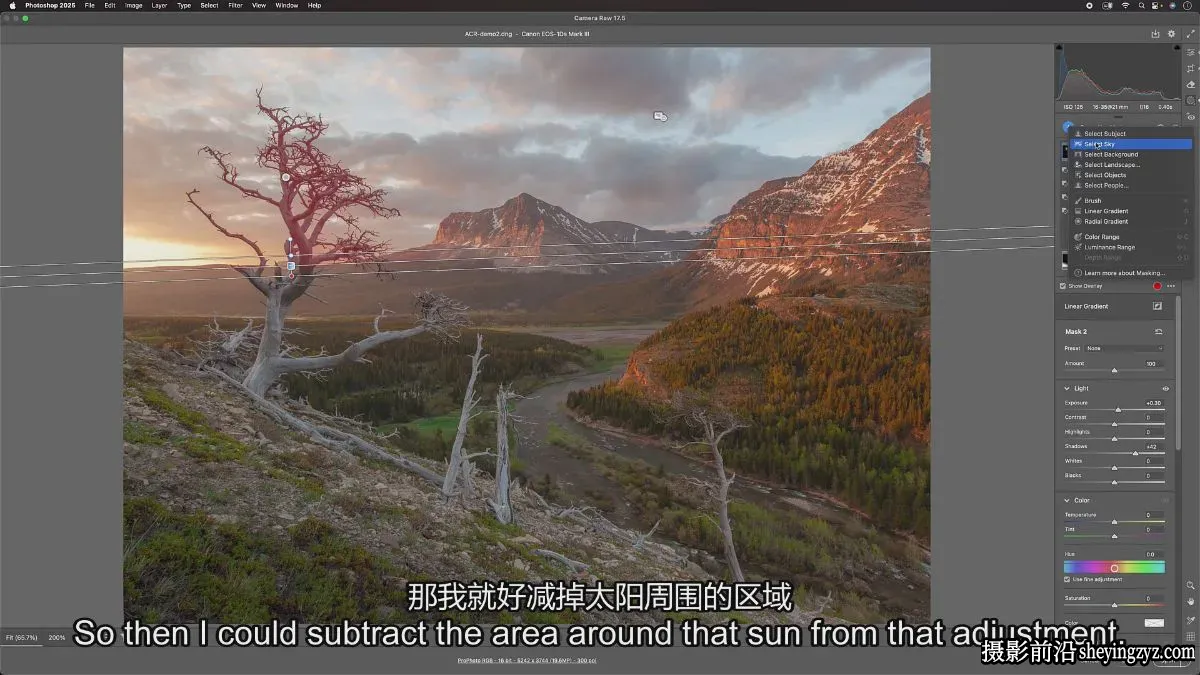1200x675 pixels.
Task: Open the Masking tool icon
Action: 1190,101
